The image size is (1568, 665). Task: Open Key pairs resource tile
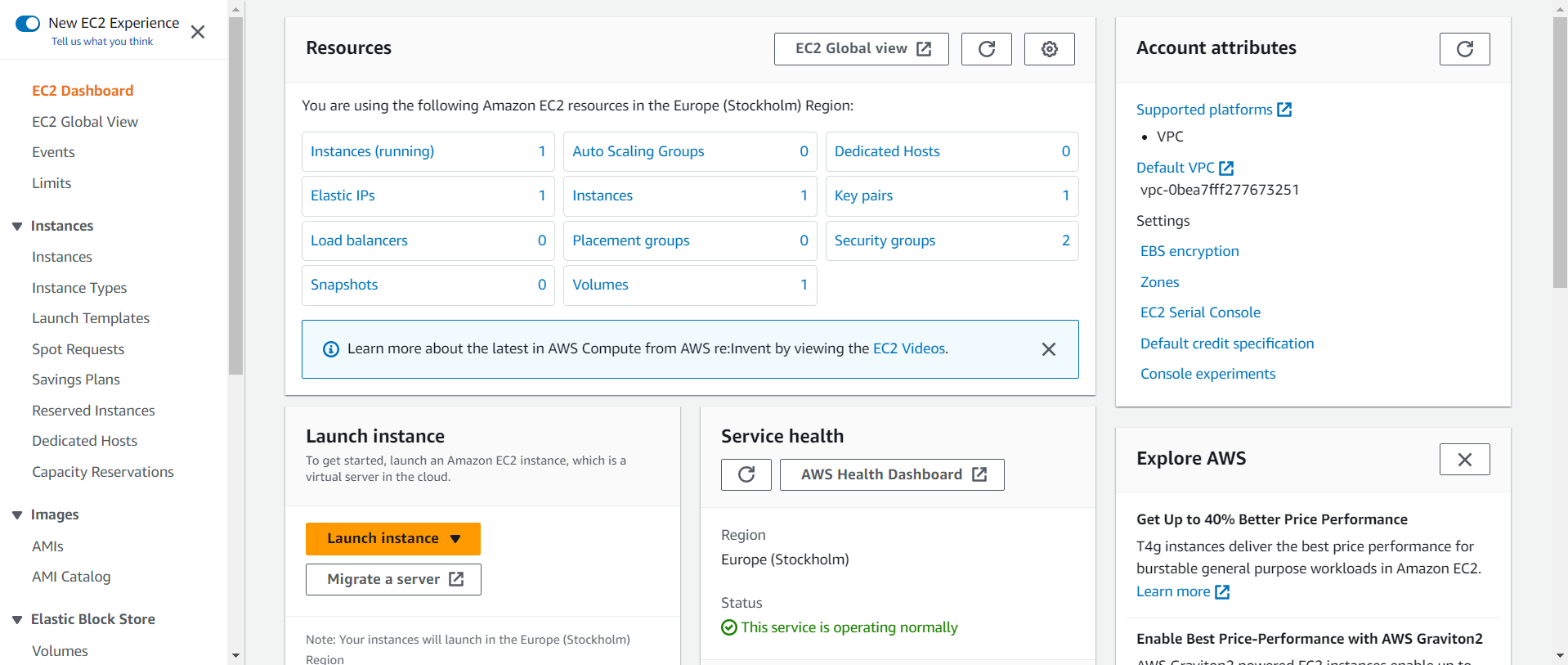[x=952, y=196]
